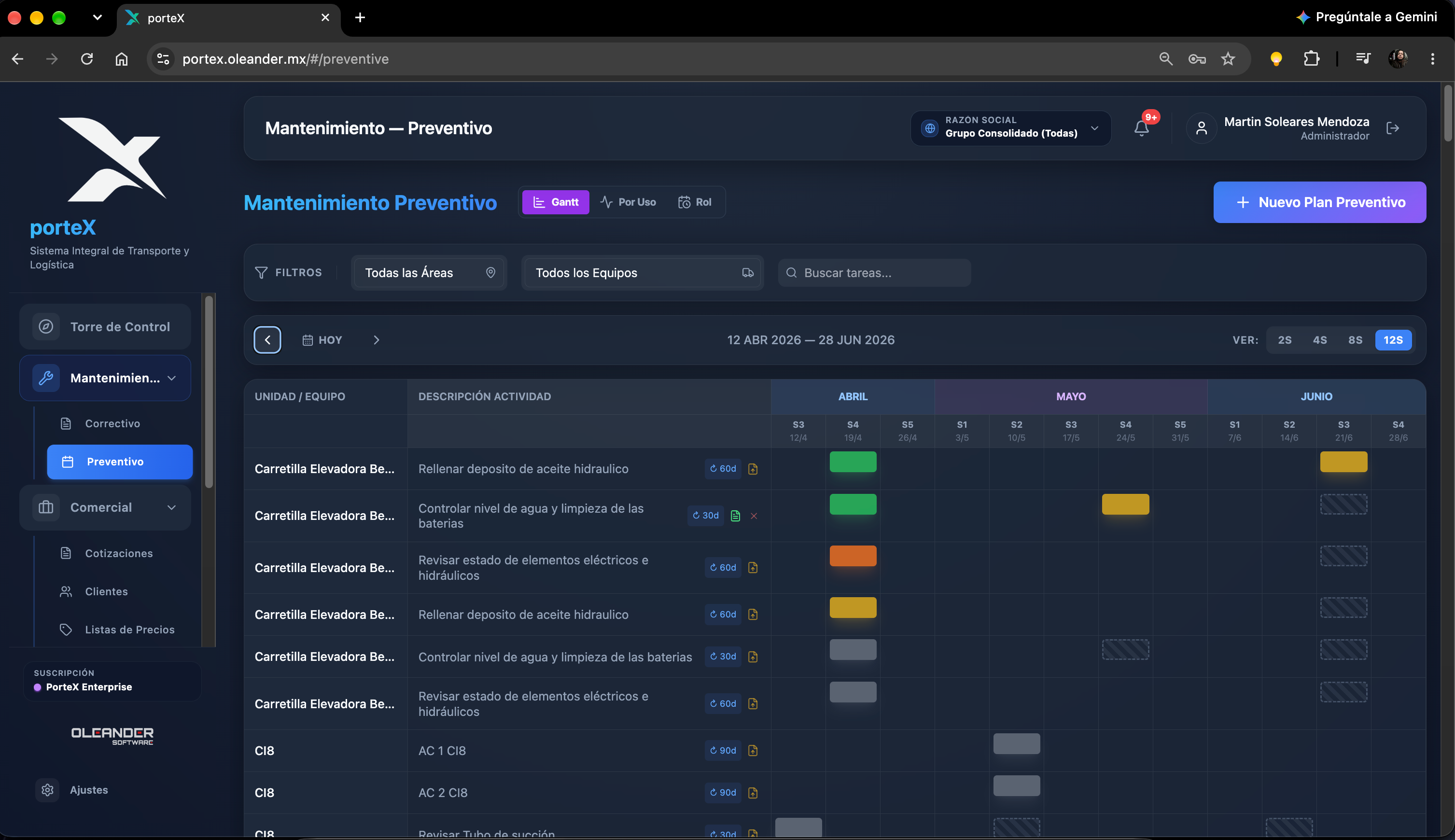Set view range to 2S
The image size is (1455, 840).
coord(1285,340)
